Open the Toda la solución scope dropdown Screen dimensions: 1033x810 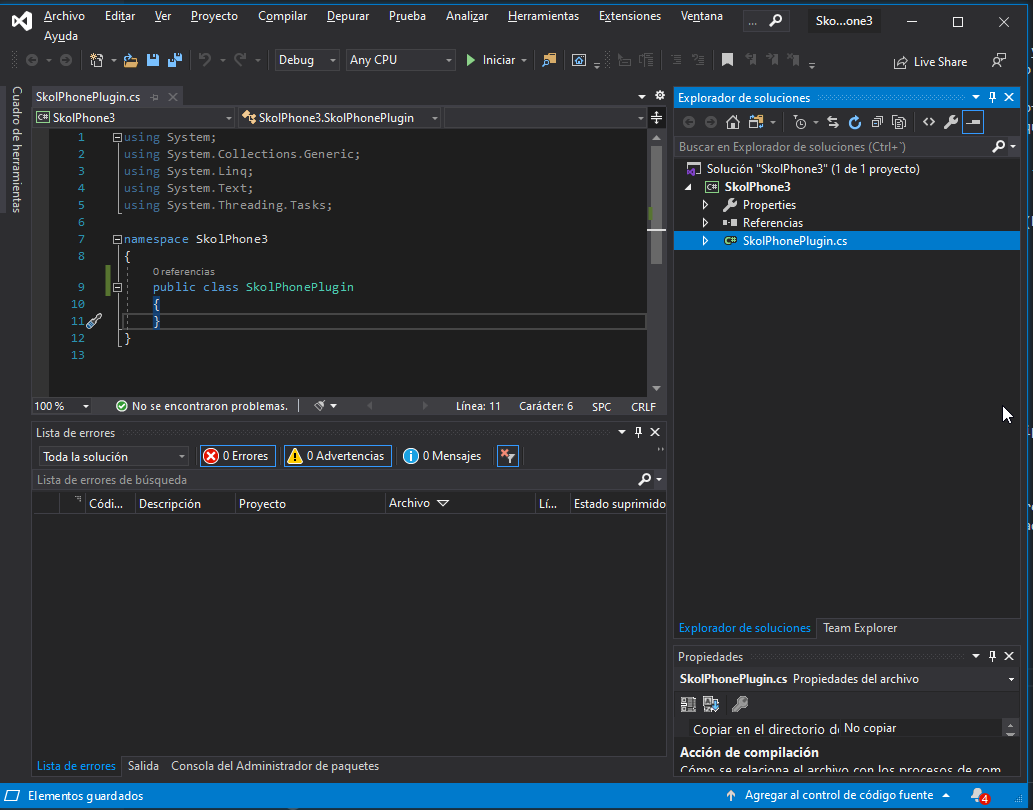coord(114,457)
